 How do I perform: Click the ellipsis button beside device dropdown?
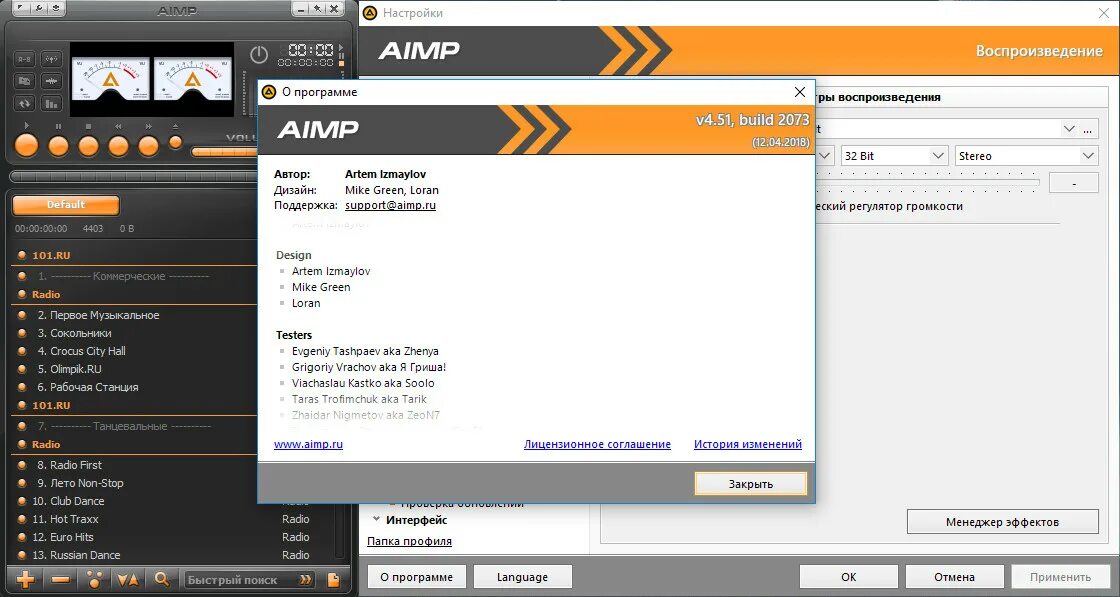[1088, 129]
